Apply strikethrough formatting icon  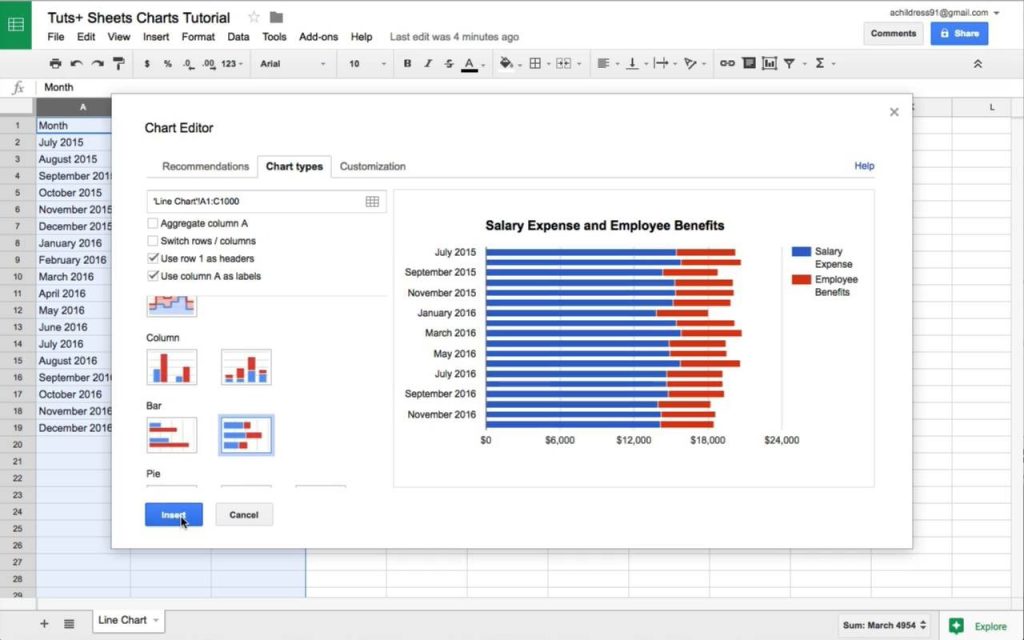[x=448, y=63]
